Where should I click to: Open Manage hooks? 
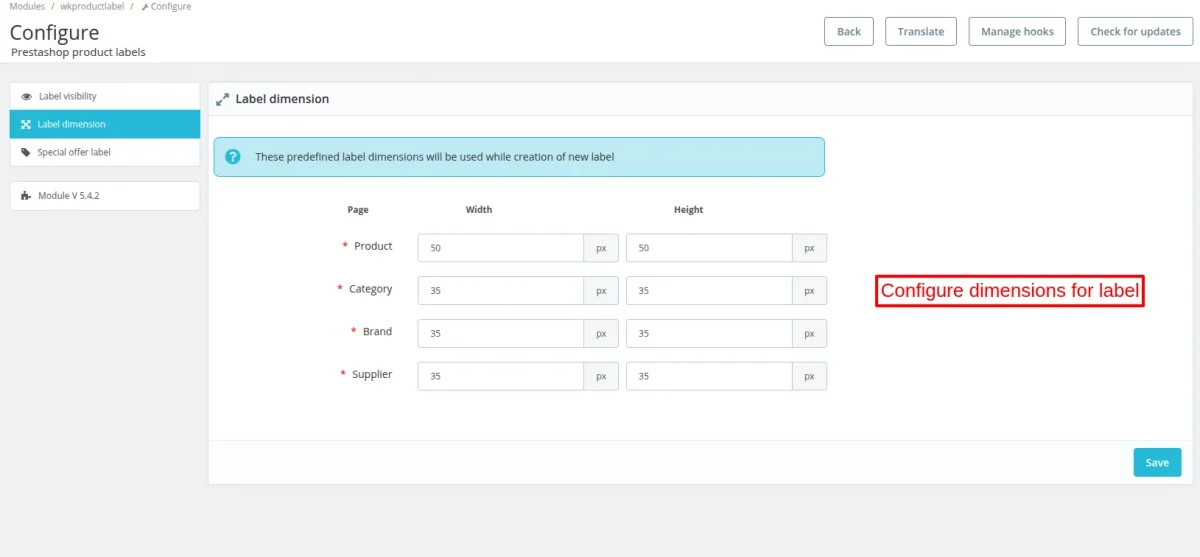coord(1017,31)
